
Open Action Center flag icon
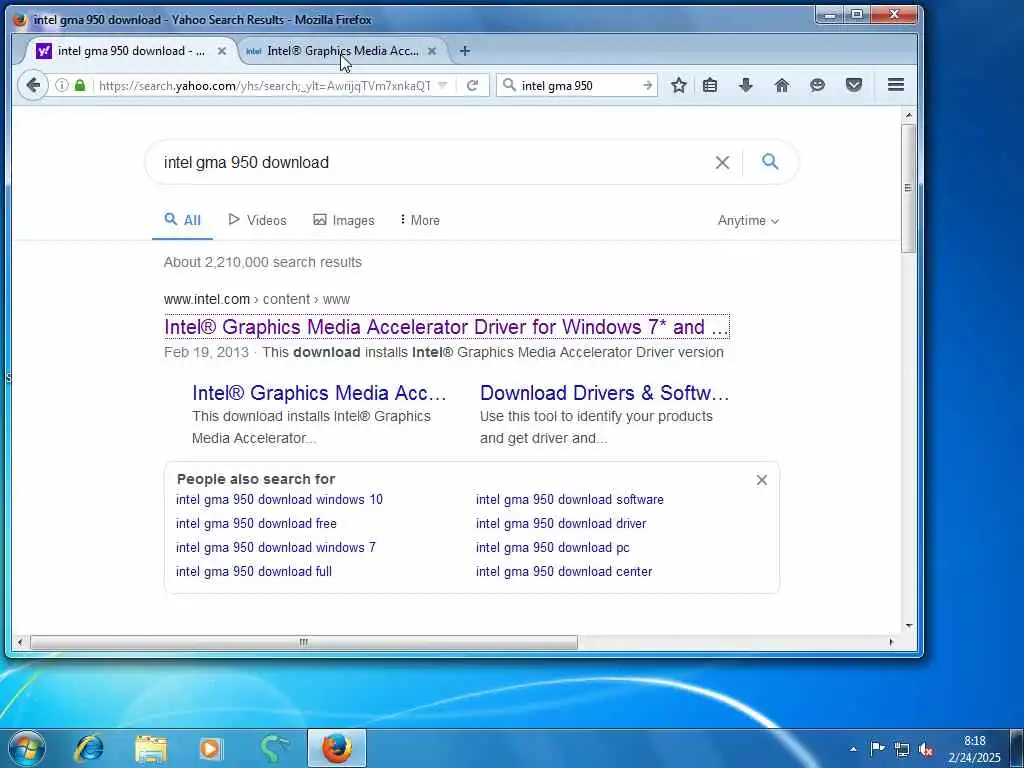[x=877, y=748]
